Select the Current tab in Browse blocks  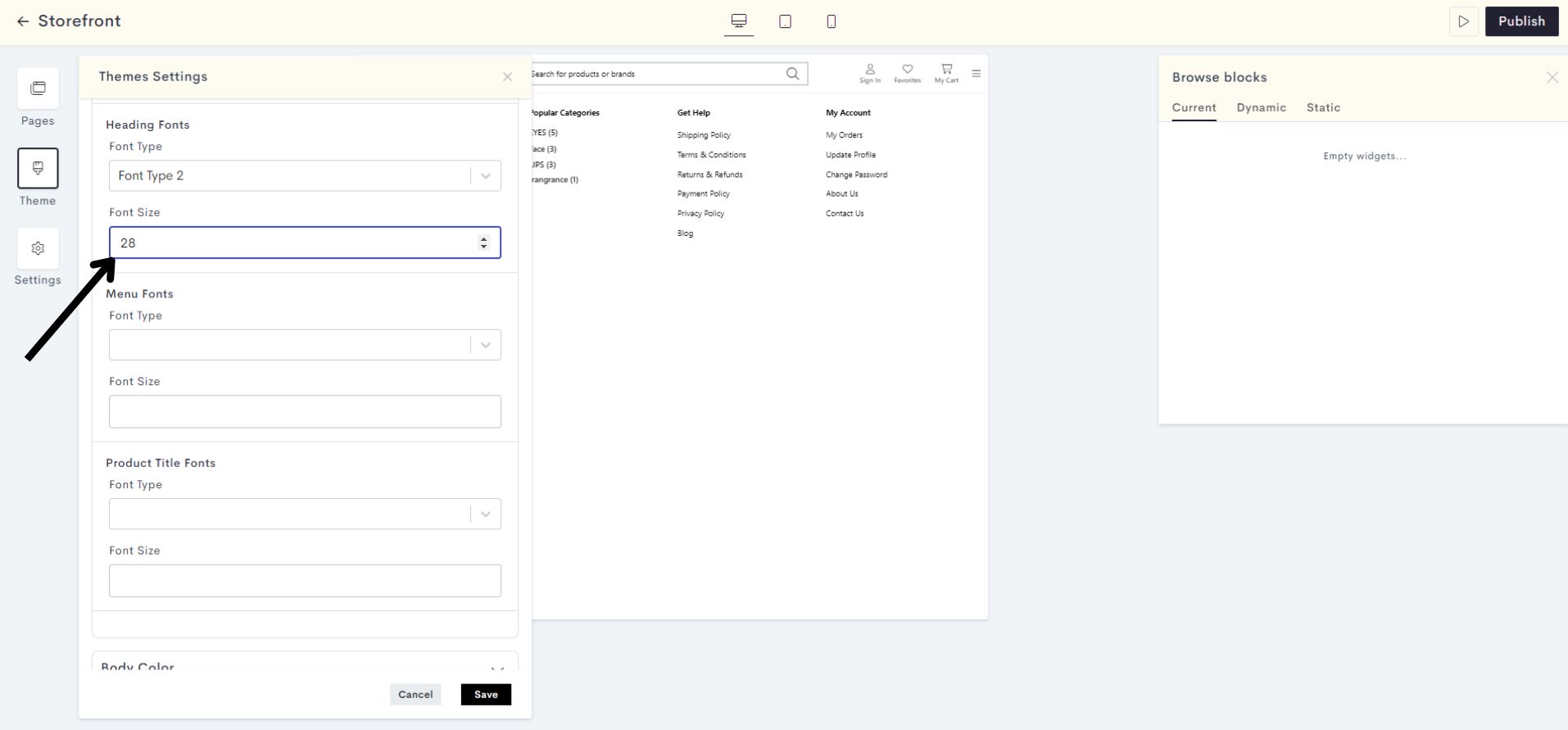click(1194, 107)
